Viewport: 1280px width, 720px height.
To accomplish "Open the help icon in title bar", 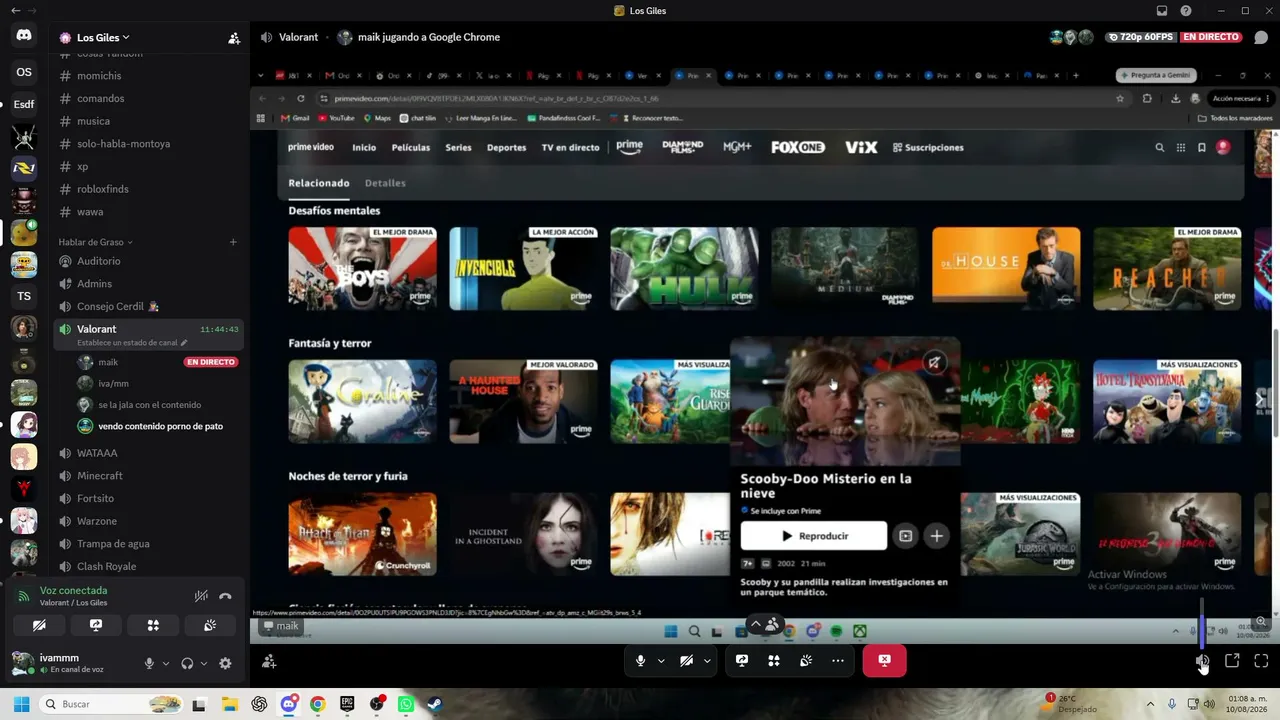I will tap(1186, 11).
